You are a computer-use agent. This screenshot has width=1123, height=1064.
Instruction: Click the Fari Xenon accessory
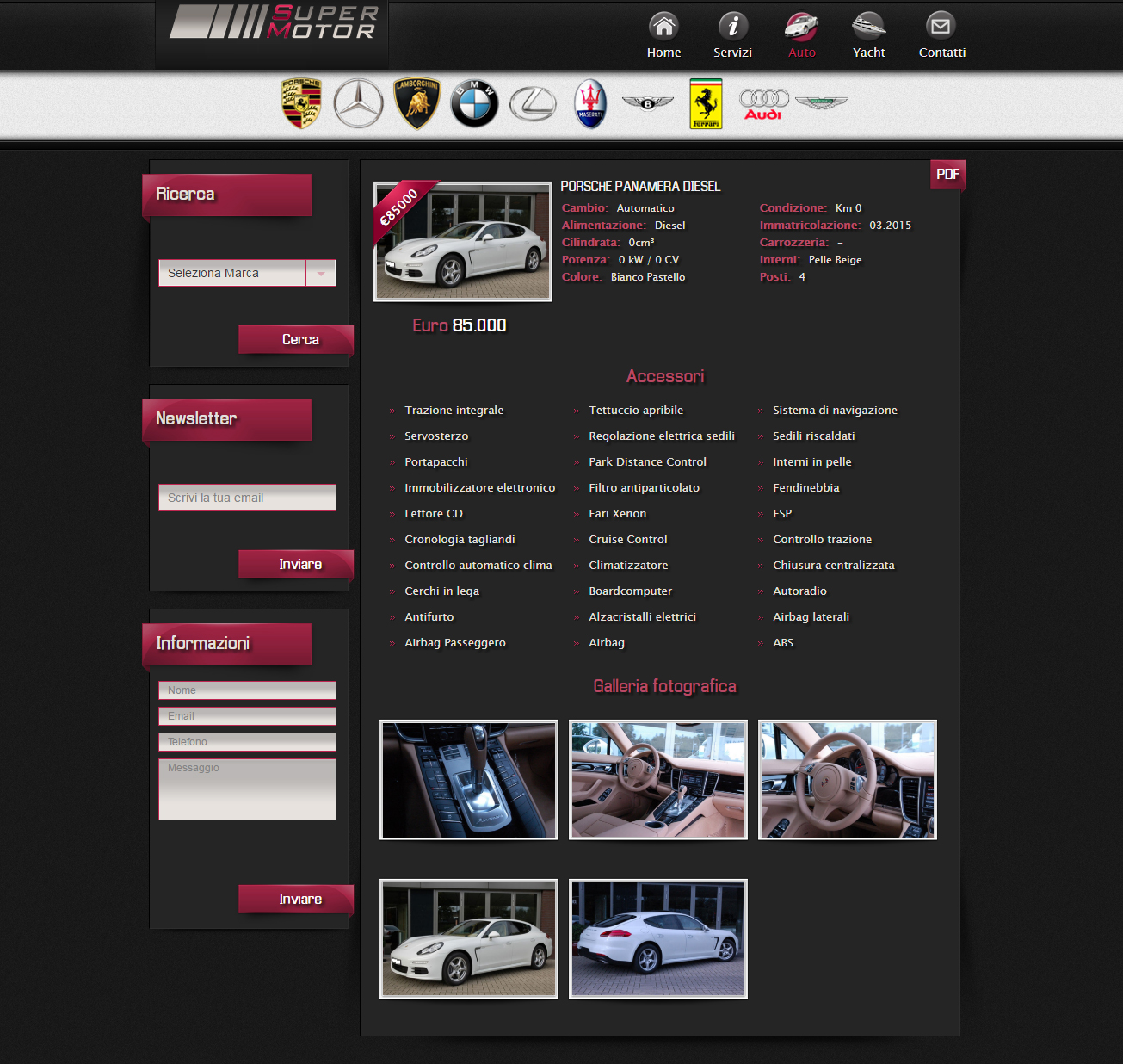(x=617, y=514)
